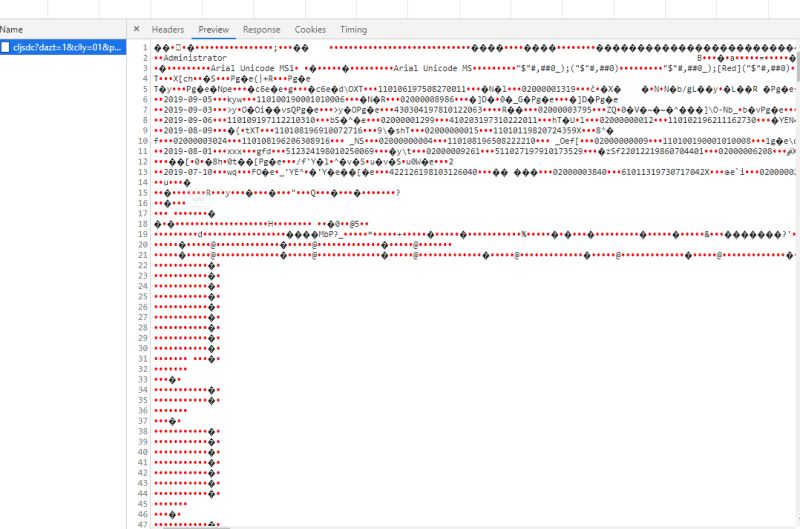Show the Timing tab
800x529 pixels.
353,30
